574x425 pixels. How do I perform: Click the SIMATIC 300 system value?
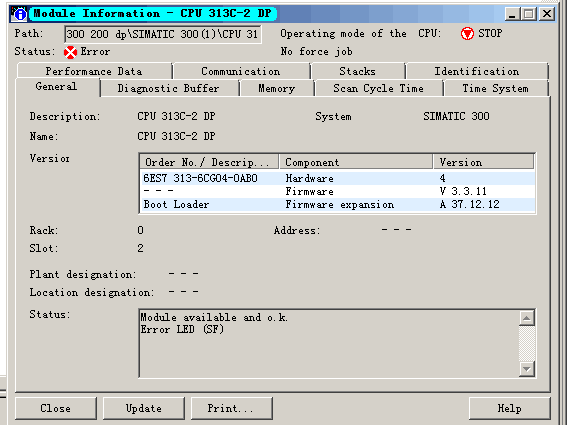456,116
